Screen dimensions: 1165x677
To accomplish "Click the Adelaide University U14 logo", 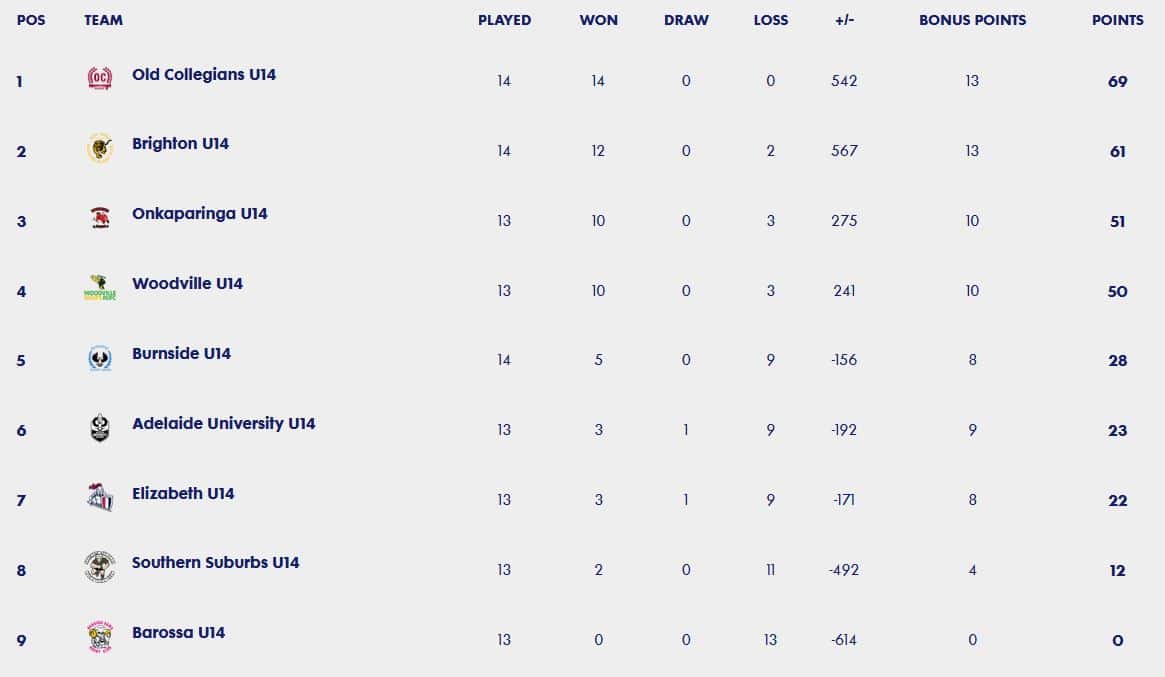I will coord(100,428).
